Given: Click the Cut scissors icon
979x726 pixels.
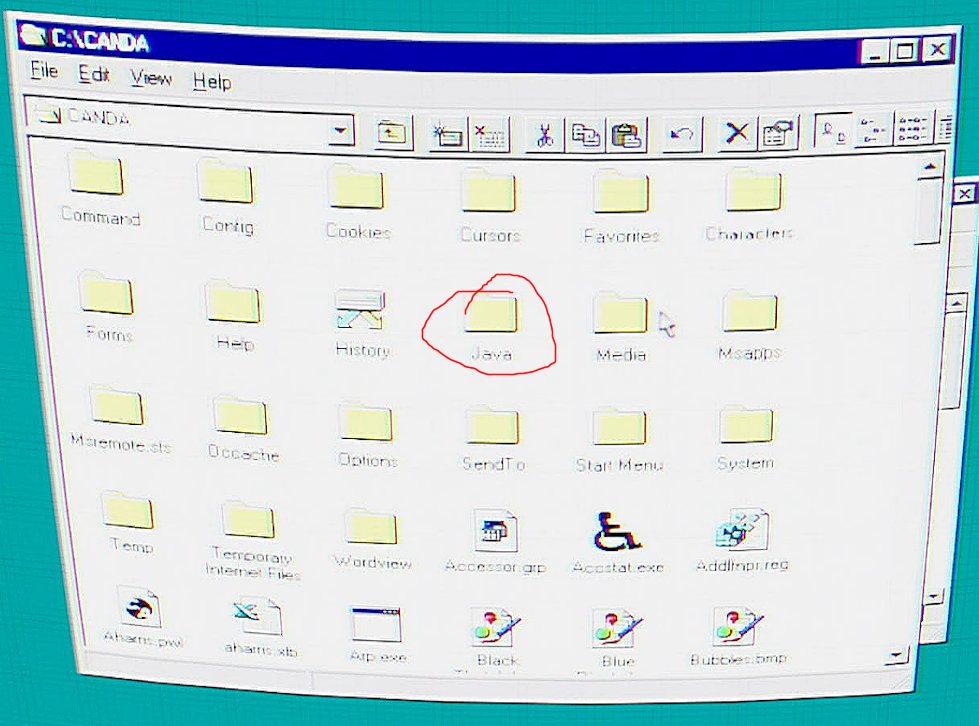Looking at the screenshot, I should (544, 134).
